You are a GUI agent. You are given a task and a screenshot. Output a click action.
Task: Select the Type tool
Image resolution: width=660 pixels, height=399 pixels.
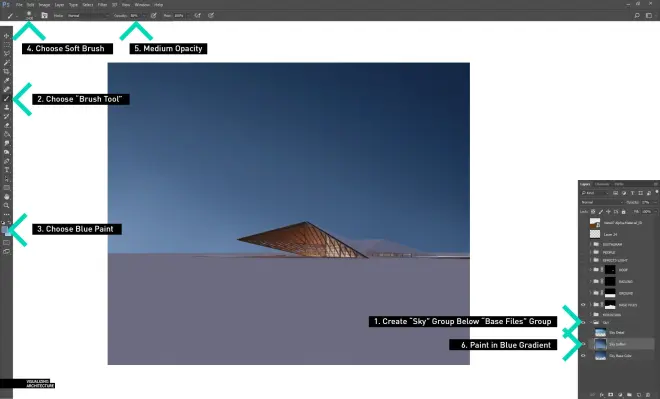click(6, 170)
